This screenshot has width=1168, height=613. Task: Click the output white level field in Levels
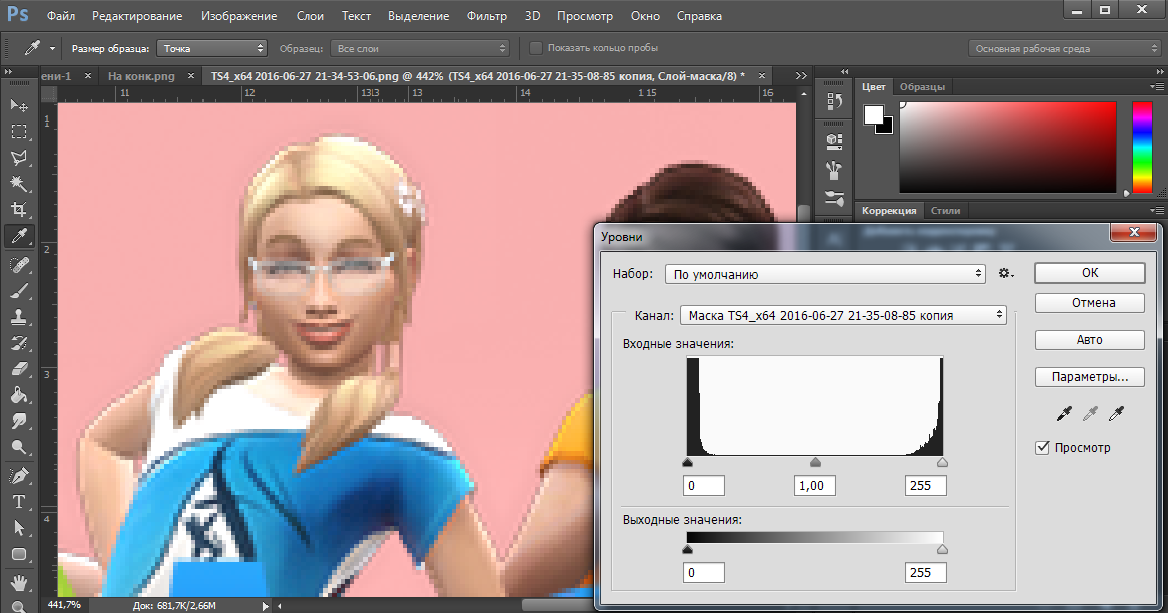(926, 572)
